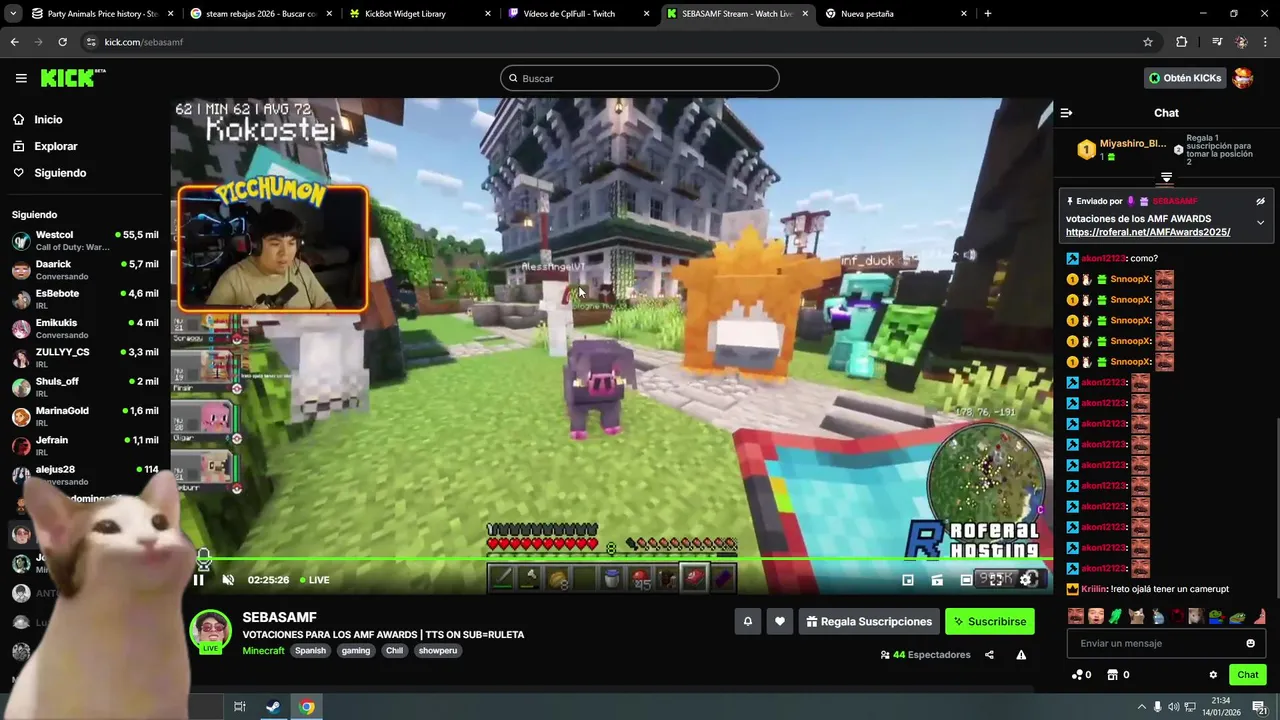Open the Daarick channel in followed list
This screenshot has width=1280, height=720.
tap(85, 270)
